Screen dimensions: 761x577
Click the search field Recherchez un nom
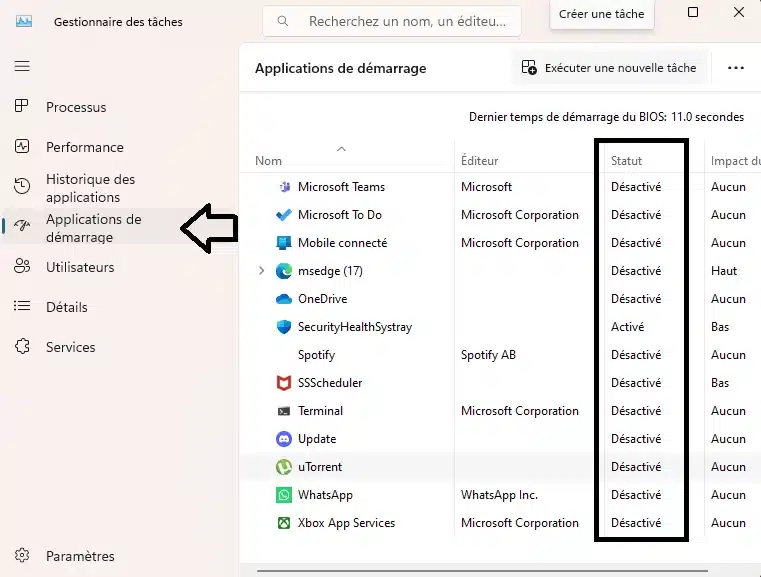click(392, 21)
